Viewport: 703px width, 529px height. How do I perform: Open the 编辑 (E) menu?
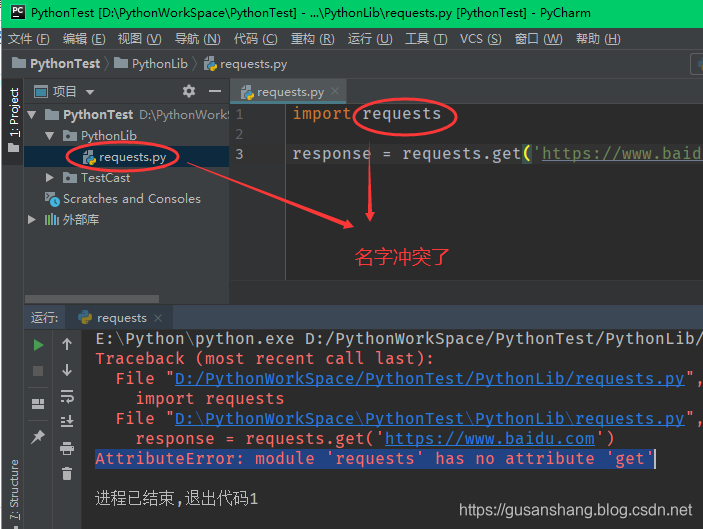[84, 39]
